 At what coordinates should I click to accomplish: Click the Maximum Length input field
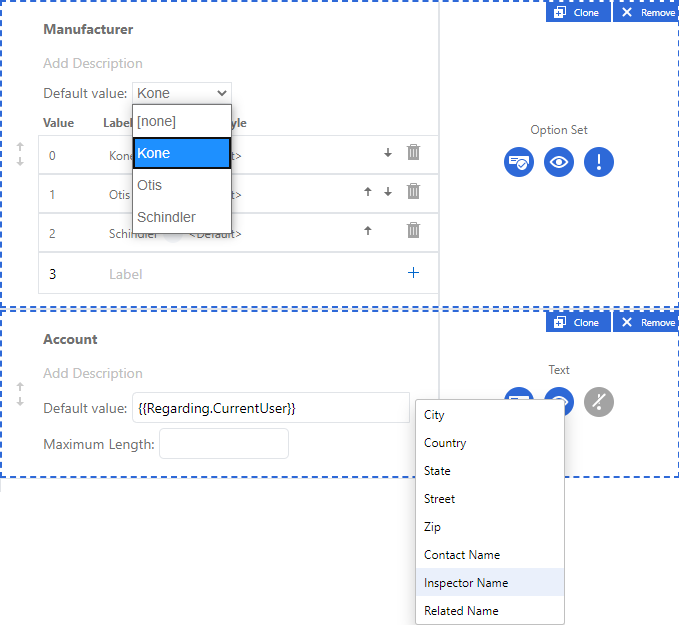224,444
